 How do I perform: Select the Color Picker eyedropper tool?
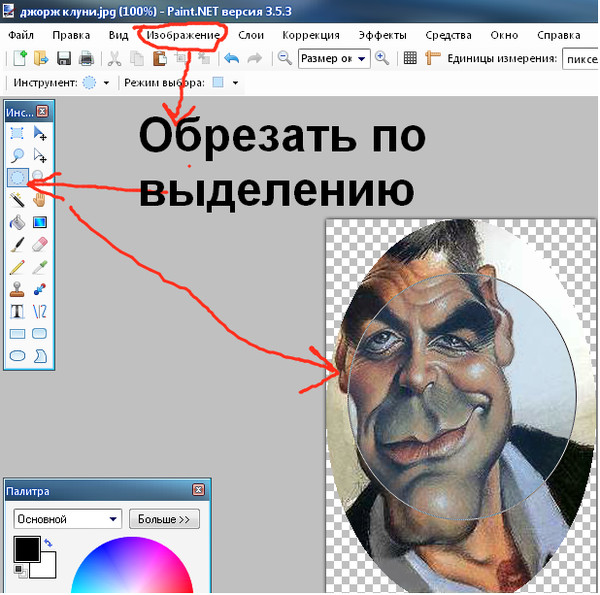(x=39, y=267)
